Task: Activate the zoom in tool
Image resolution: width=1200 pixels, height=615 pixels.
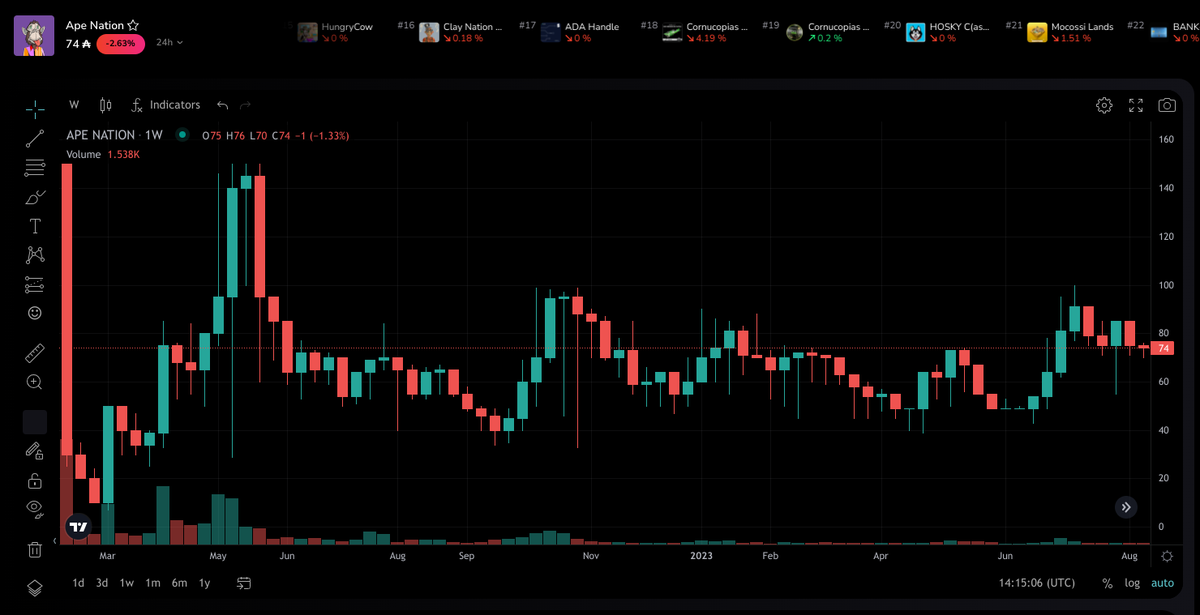Action: pyautogui.click(x=35, y=382)
